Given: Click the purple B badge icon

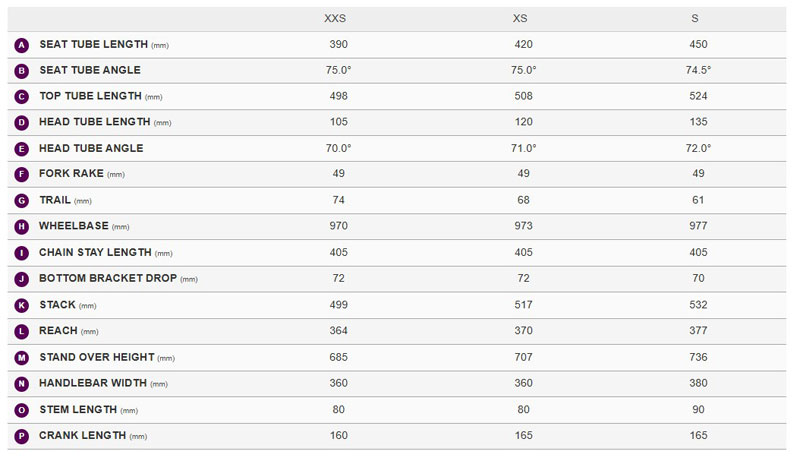Looking at the screenshot, I should (x=22, y=71).
